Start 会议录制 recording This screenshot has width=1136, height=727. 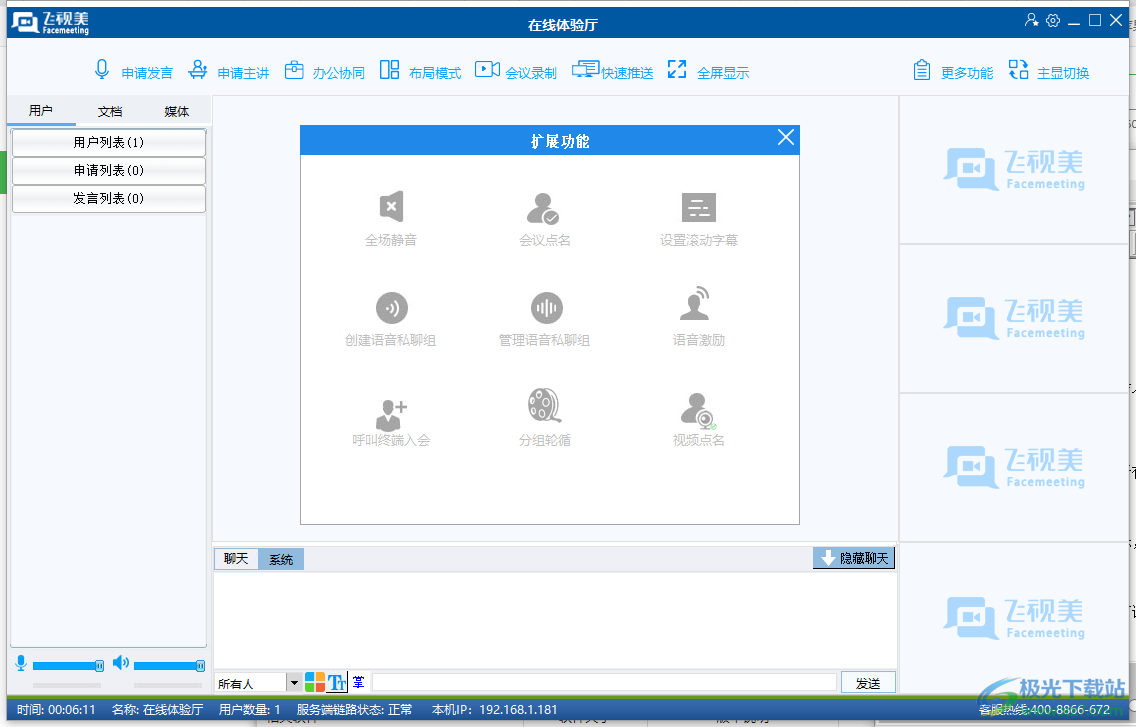click(487, 70)
